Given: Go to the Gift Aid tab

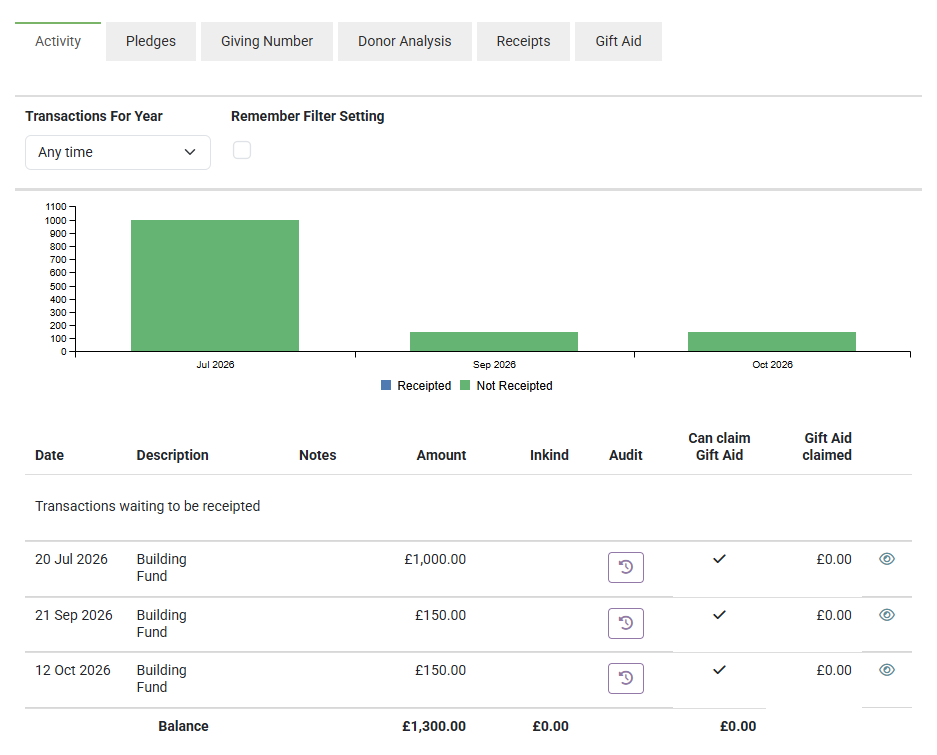Looking at the screenshot, I should coord(618,41).
